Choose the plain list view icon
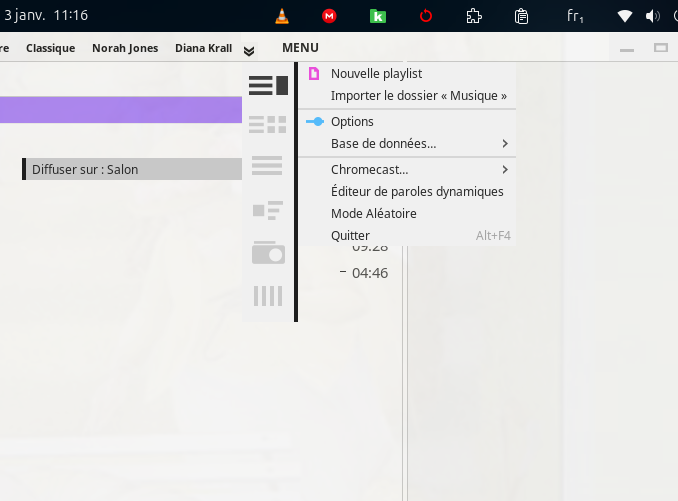 (268, 166)
